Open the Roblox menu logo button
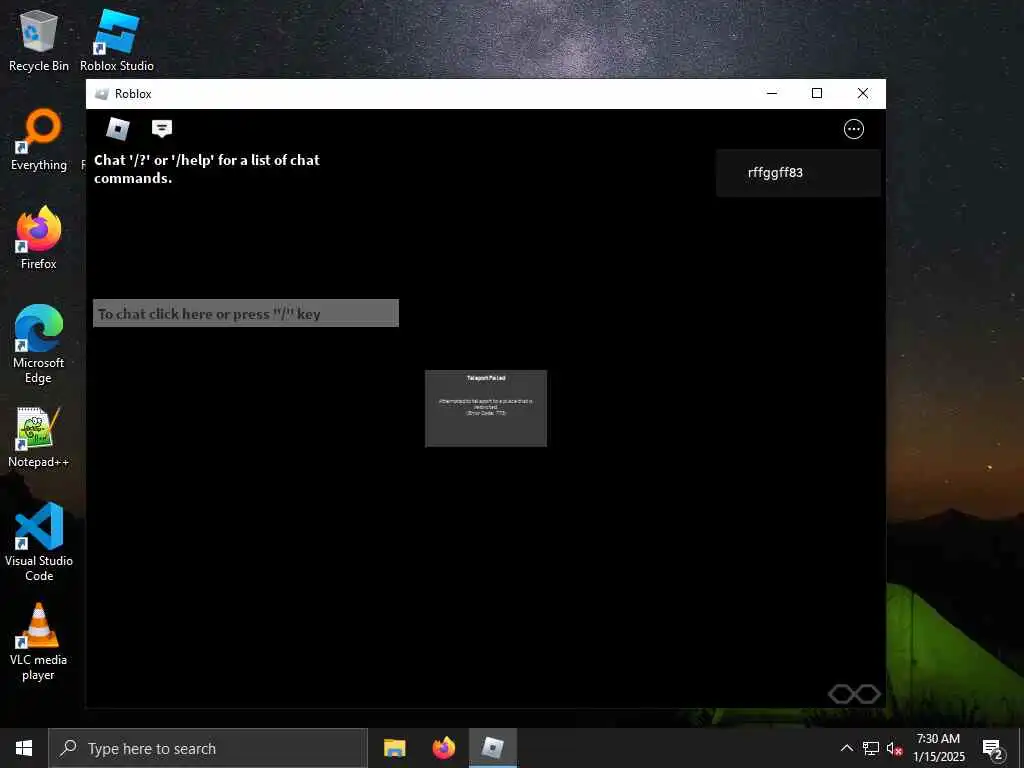Screen dimensions: 1024x768 (118, 129)
